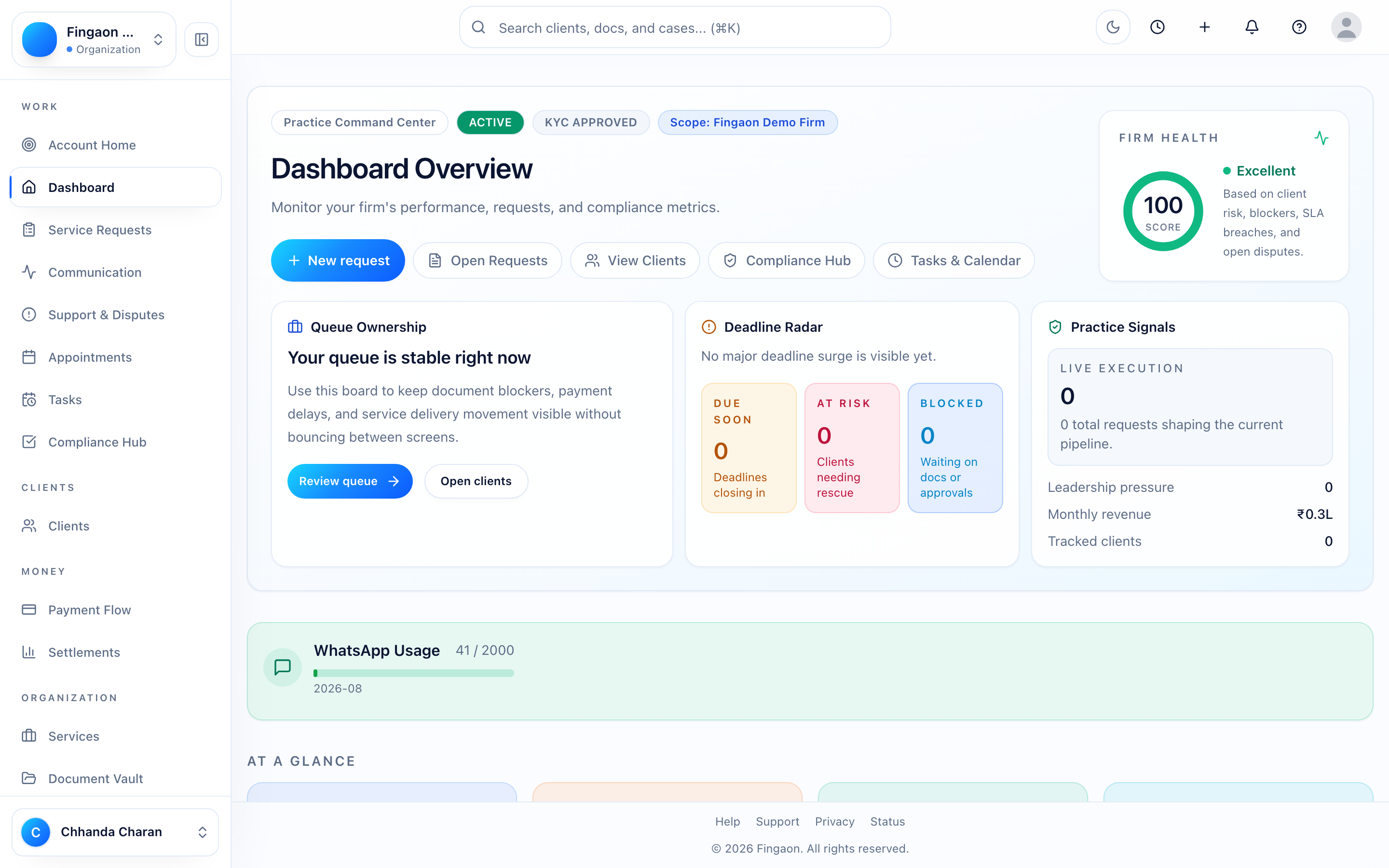The height and width of the screenshot is (868, 1389).
Task: Open Clients in sidebar
Action: [x=115, y=526]
